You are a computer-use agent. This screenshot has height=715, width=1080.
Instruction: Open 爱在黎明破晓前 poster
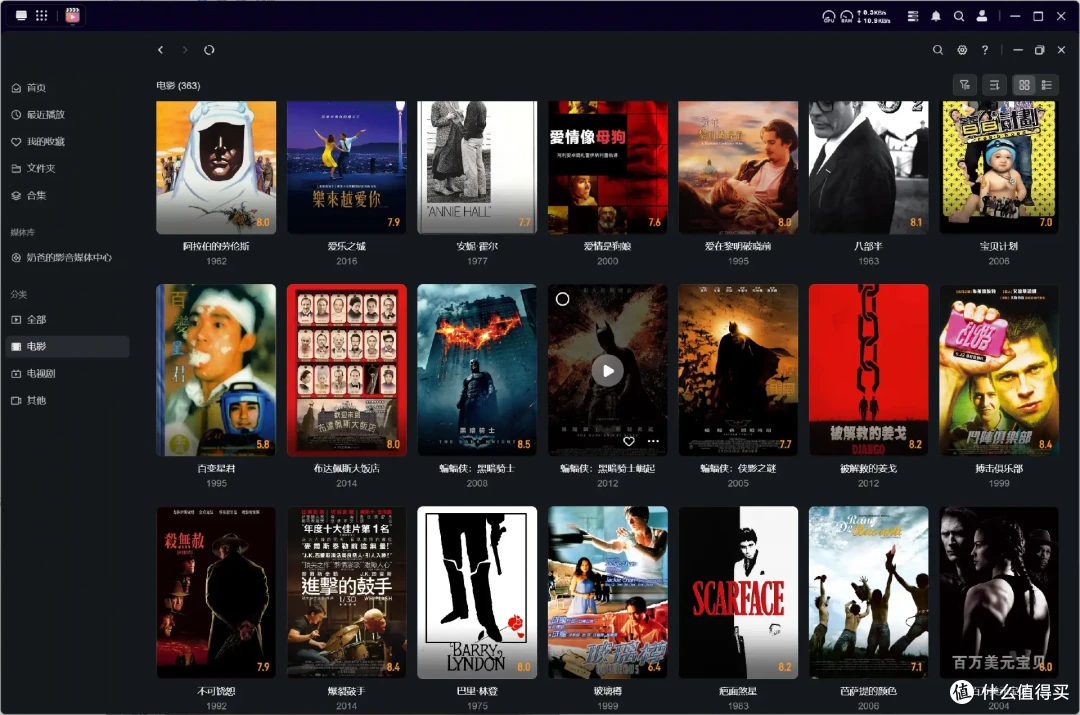tap(738, 167)
